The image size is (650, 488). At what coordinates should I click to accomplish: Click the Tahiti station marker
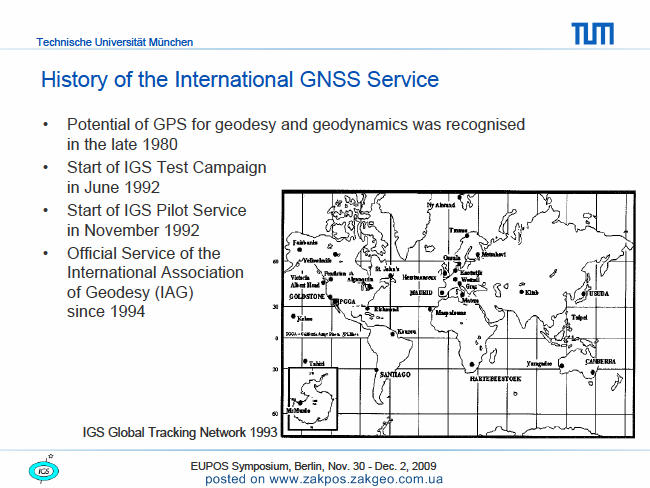tap(306, 362)
